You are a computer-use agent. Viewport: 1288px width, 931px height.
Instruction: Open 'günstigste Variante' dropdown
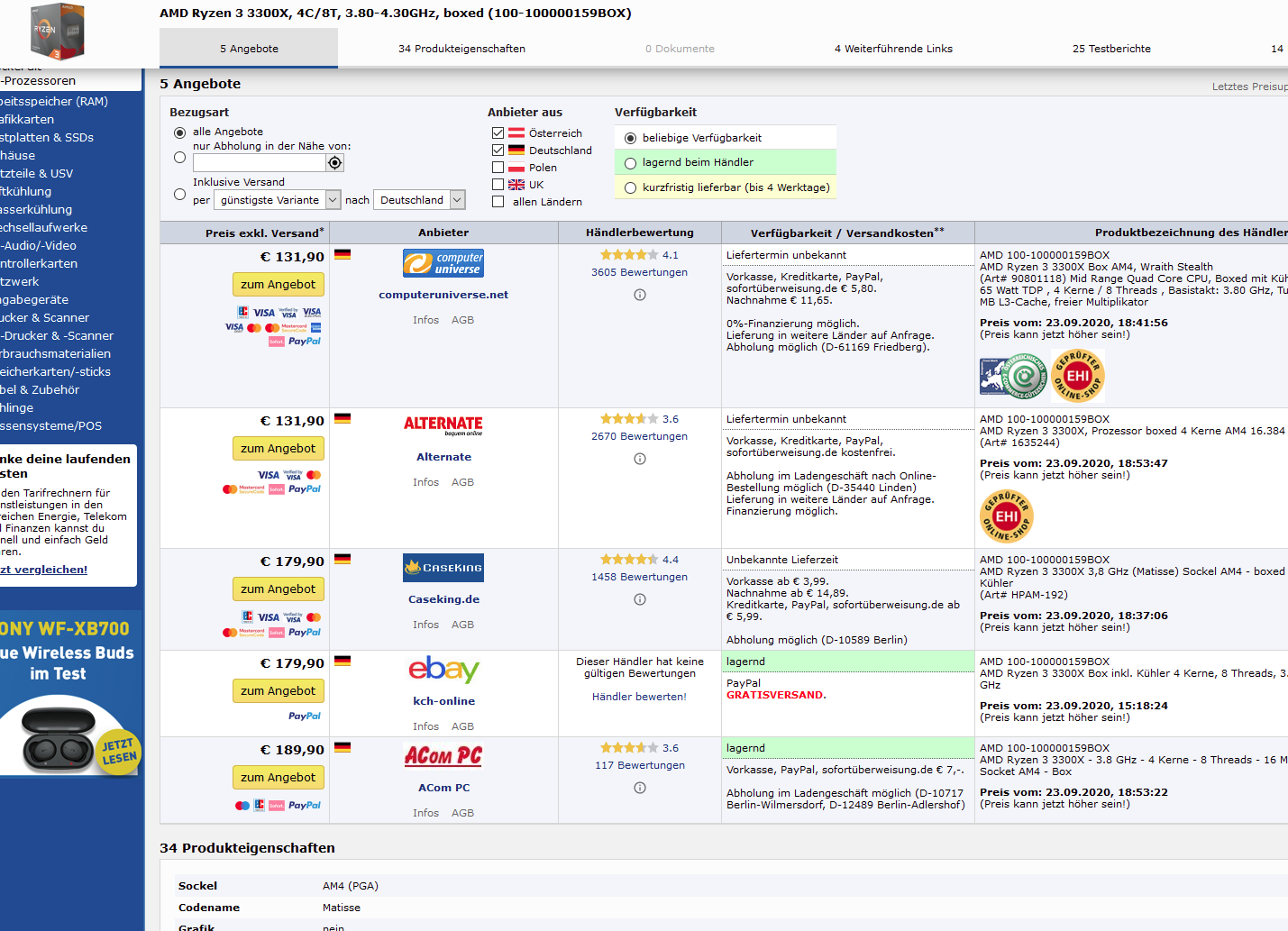pyautogui.click(x=277, y=200)
